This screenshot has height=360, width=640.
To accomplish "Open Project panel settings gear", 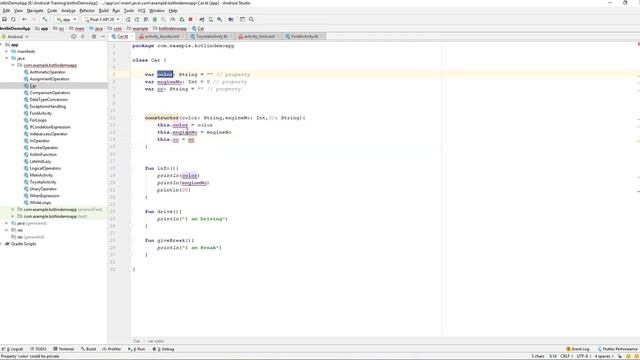I will pos(94,36).
